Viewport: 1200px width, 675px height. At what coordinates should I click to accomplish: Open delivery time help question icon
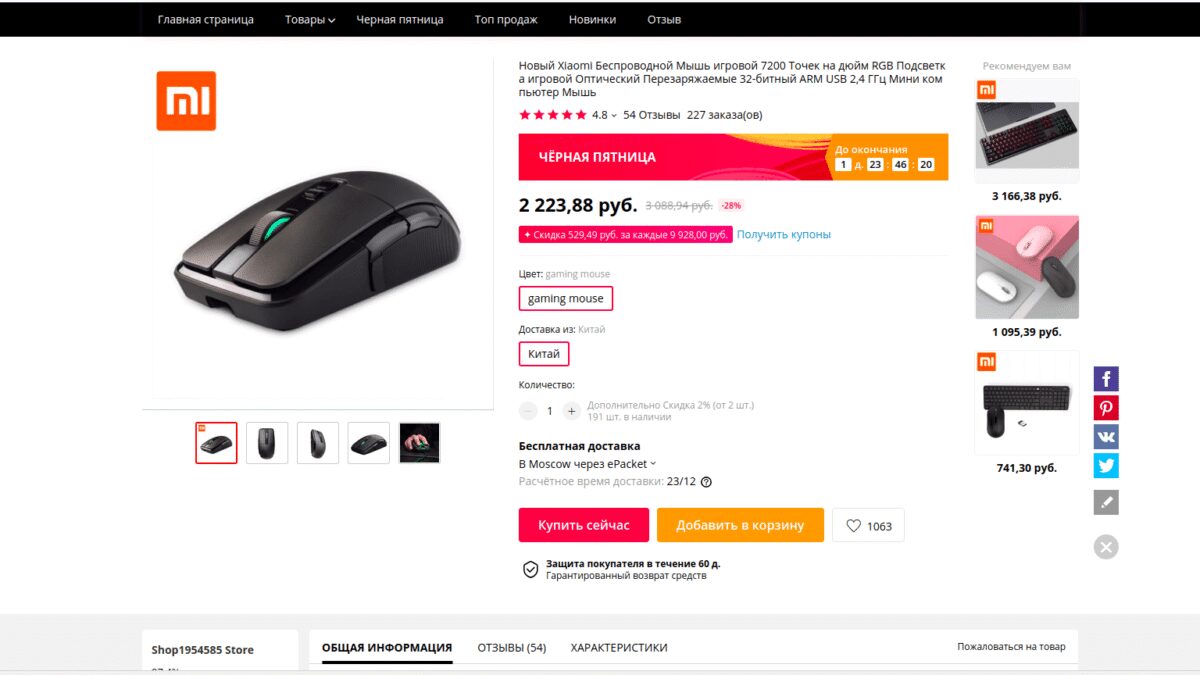706,482
